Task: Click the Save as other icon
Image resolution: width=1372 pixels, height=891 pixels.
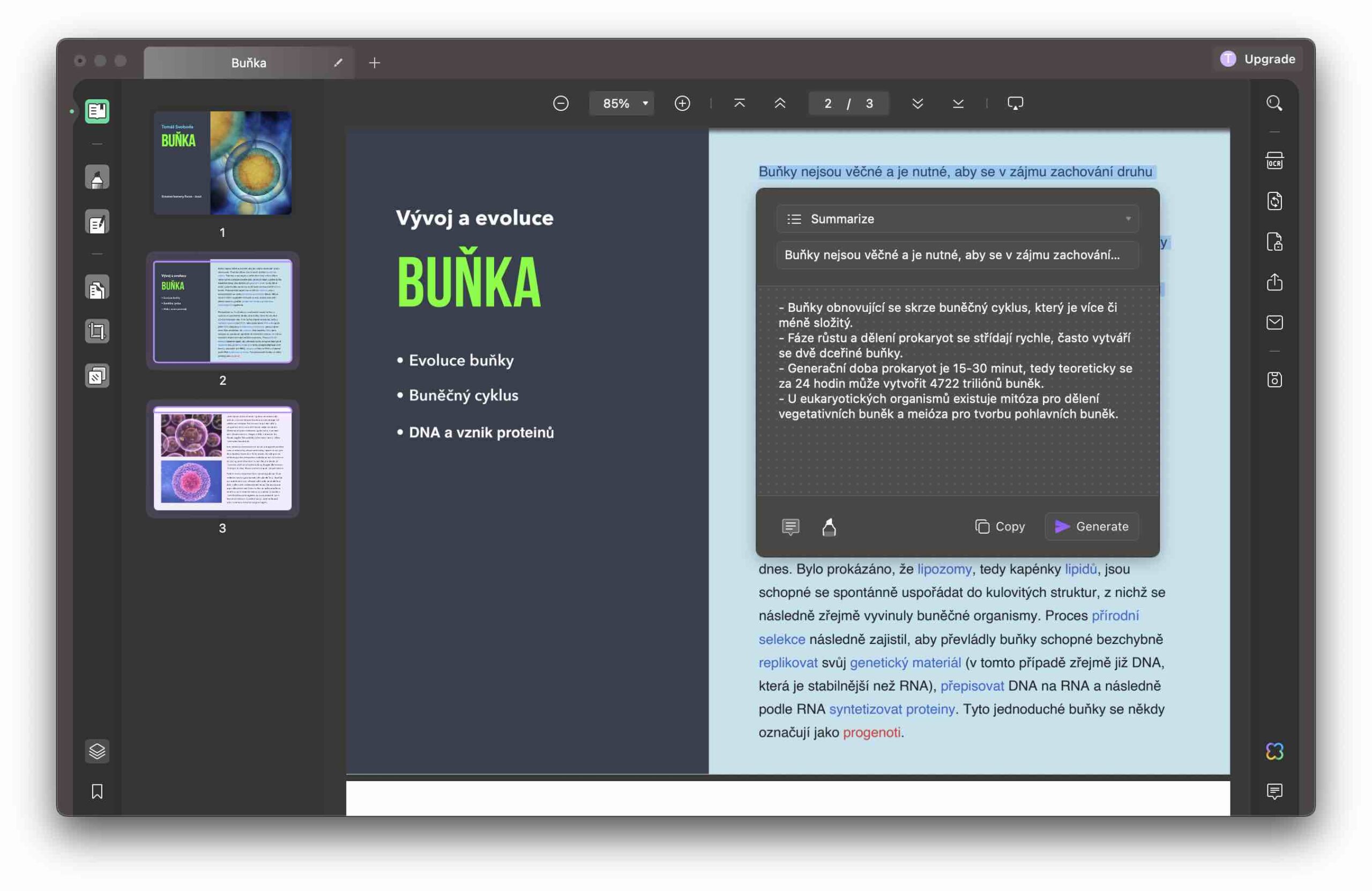Action: click(x=1274, y=380)
